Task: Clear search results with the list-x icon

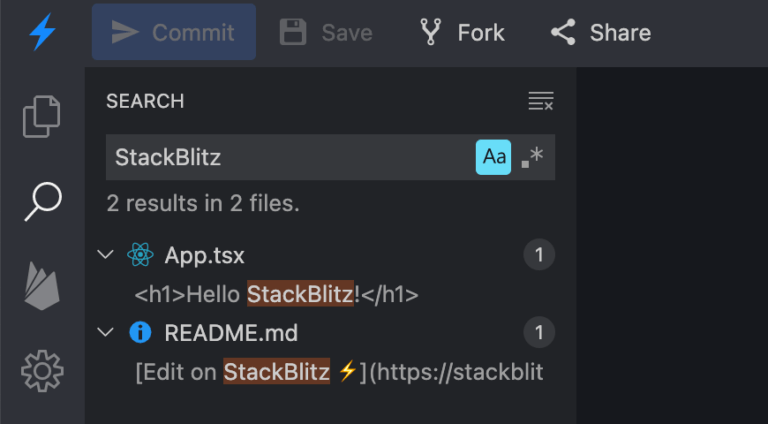Action: 541,101
